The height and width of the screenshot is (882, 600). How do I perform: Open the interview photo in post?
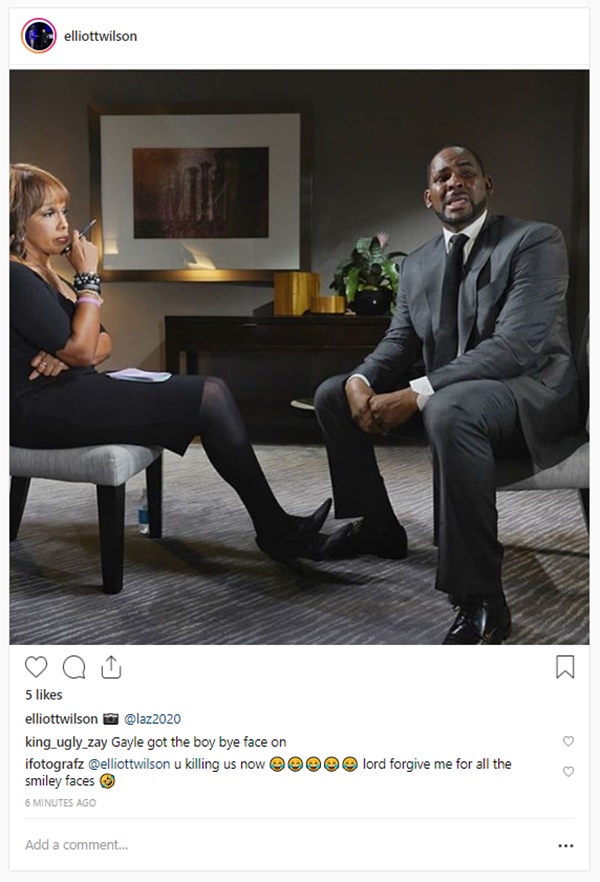pyautogui.click(x=299, y=357)
